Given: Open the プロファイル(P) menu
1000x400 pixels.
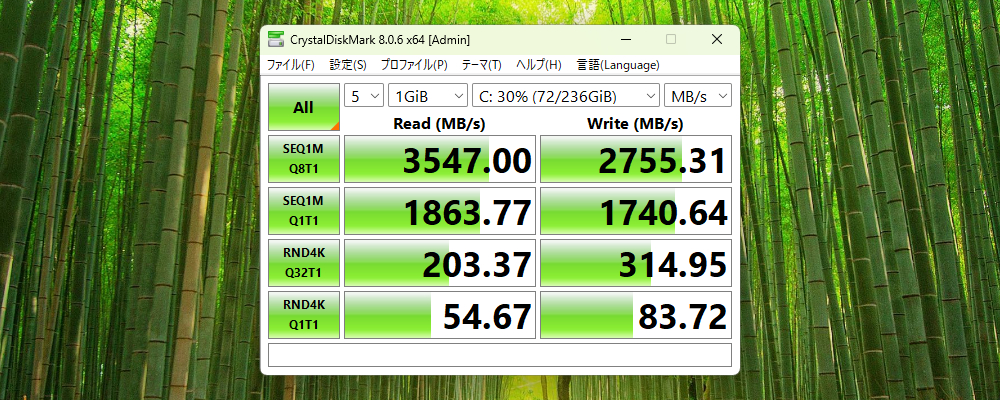Looking at the screenshot, I should click(x=414, y=65).
